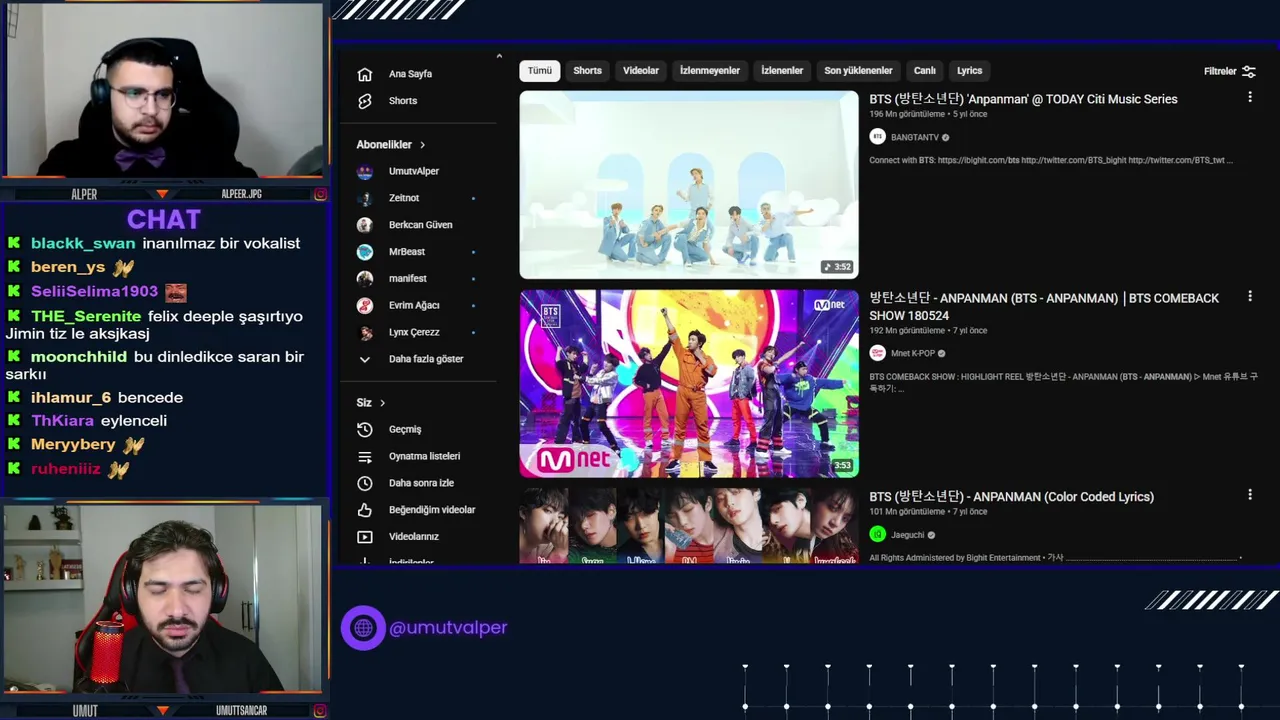This screenshot has width=1280, height=720.
Task: Expand the Abonelikler section arrow
Action: (x=422, y=145)
